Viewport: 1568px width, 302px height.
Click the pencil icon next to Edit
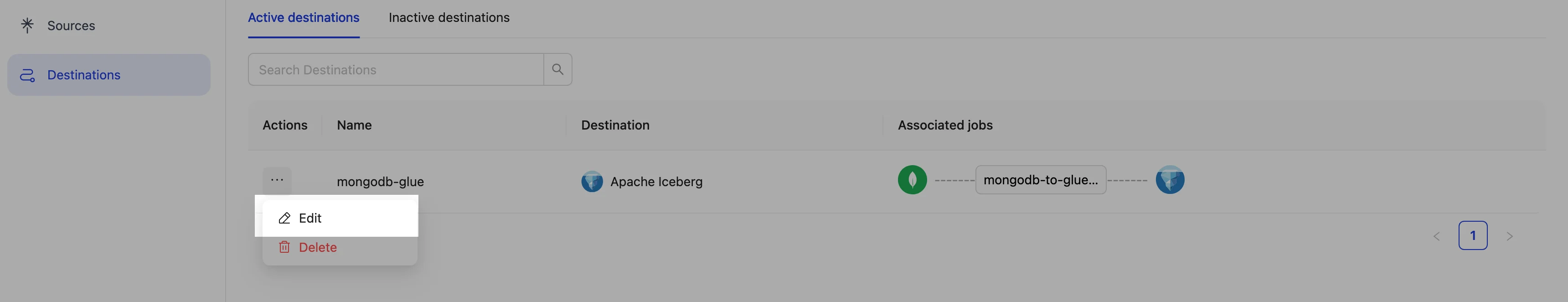coord(284,218)
